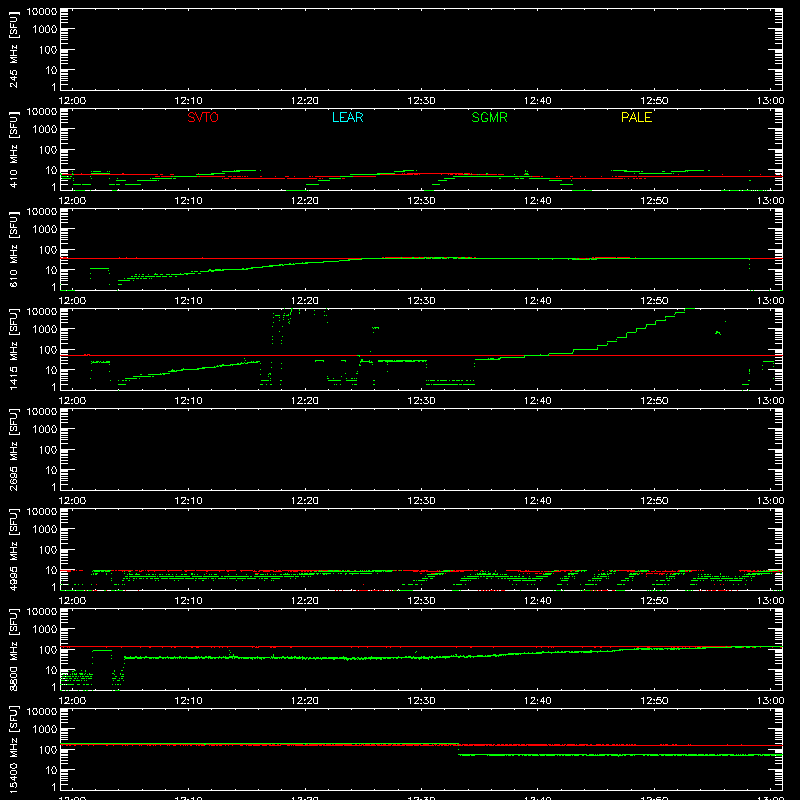Click 10 y-axis label of 15400 MHz panel
Screen dimensions: 800x800
51,770
